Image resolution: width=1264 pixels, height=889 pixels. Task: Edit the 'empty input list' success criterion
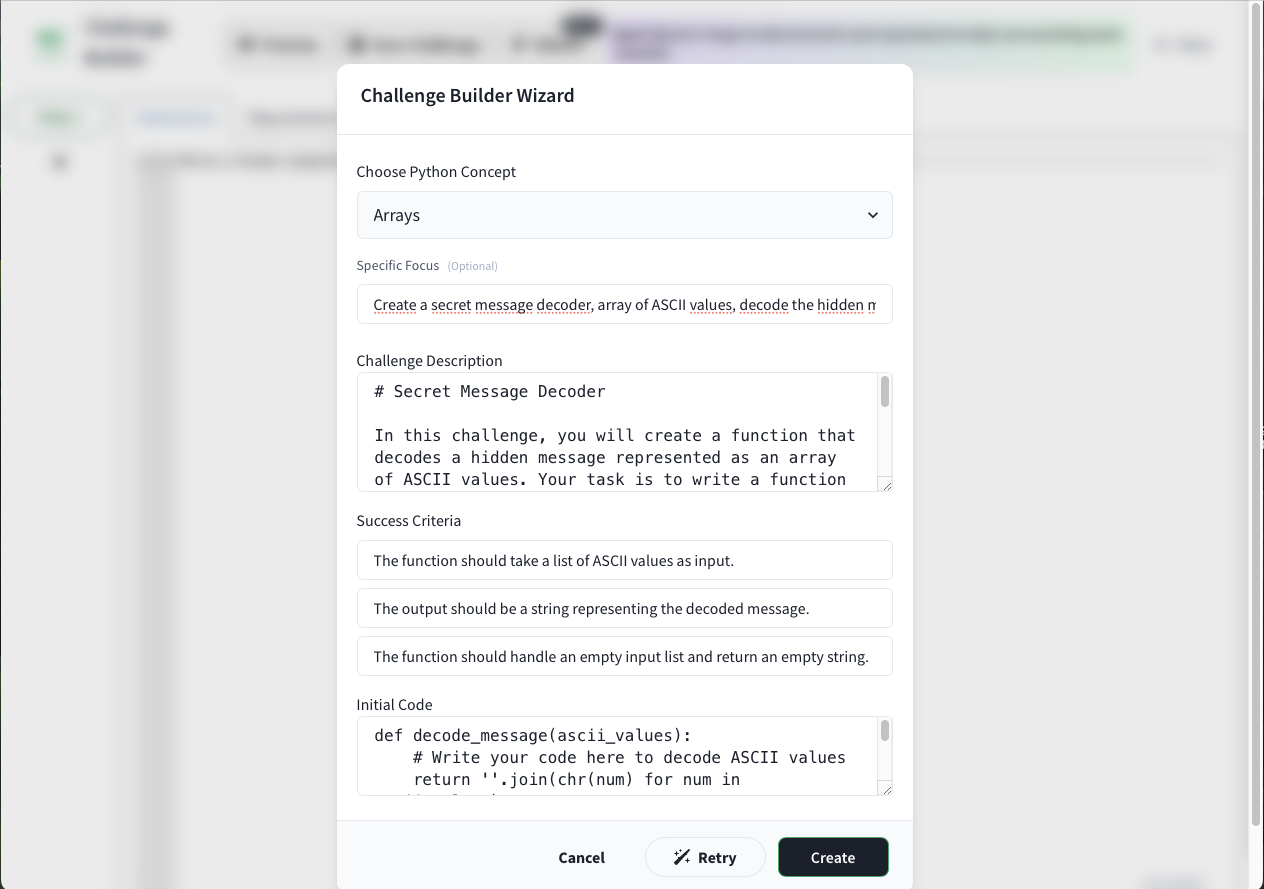(x=624, y=656)
